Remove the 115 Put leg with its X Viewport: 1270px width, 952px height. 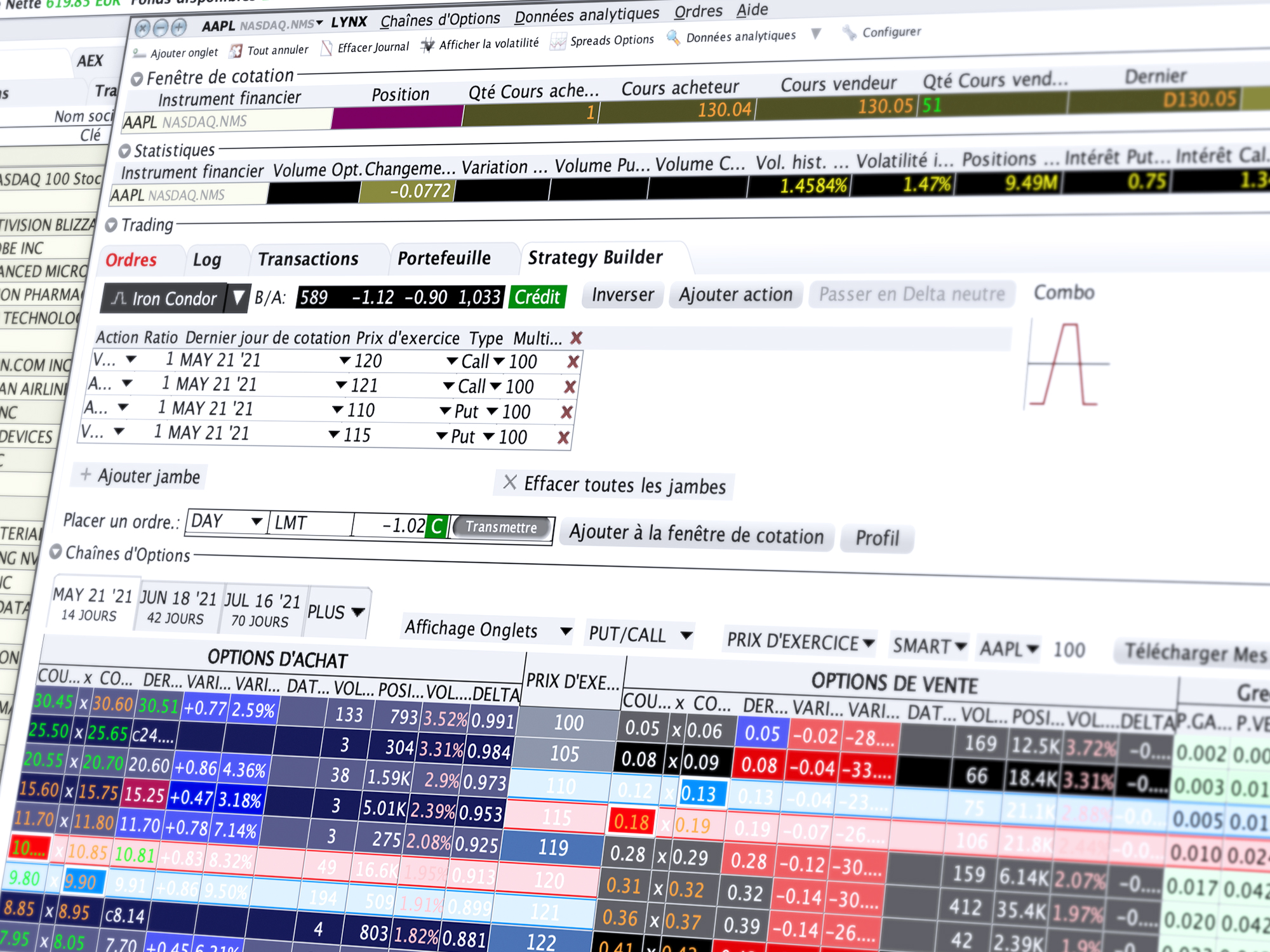(563, 437)
